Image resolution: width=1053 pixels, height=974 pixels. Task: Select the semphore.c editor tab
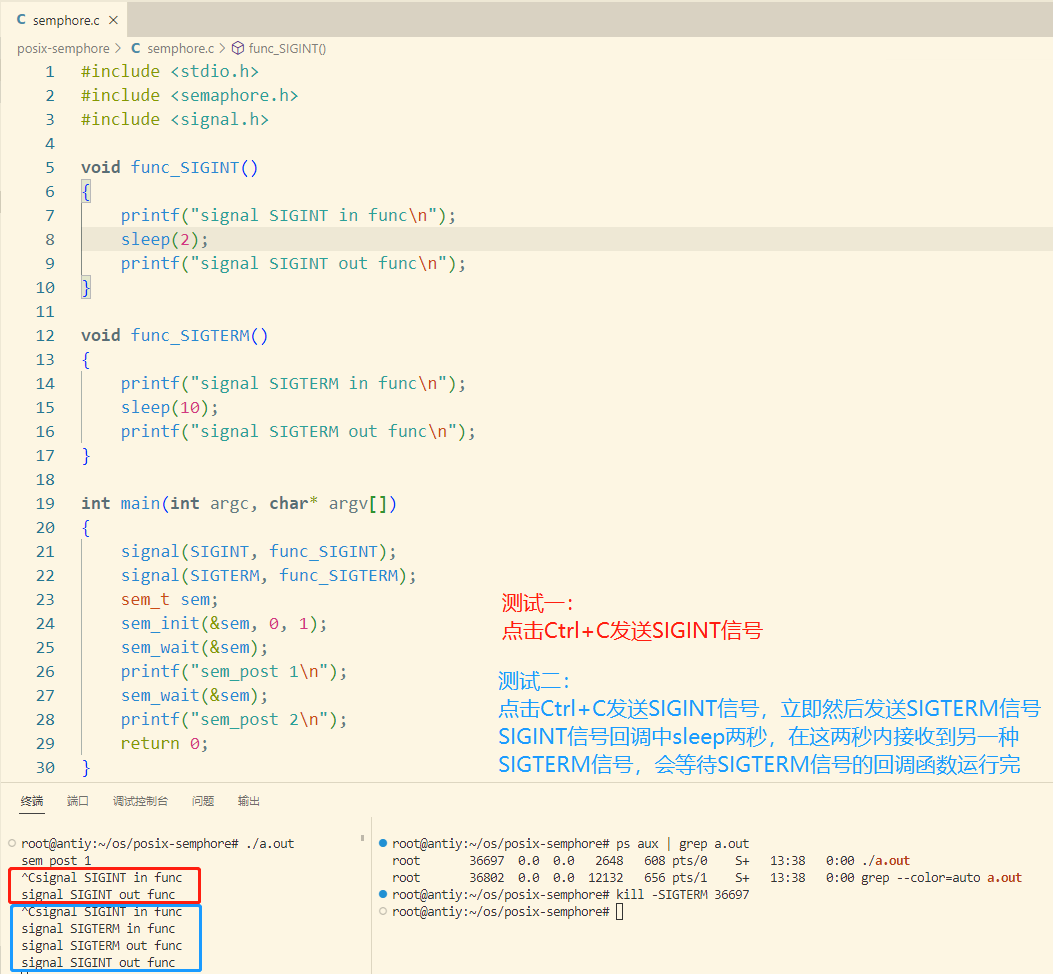pyautogui.click(x=64, y=19)
